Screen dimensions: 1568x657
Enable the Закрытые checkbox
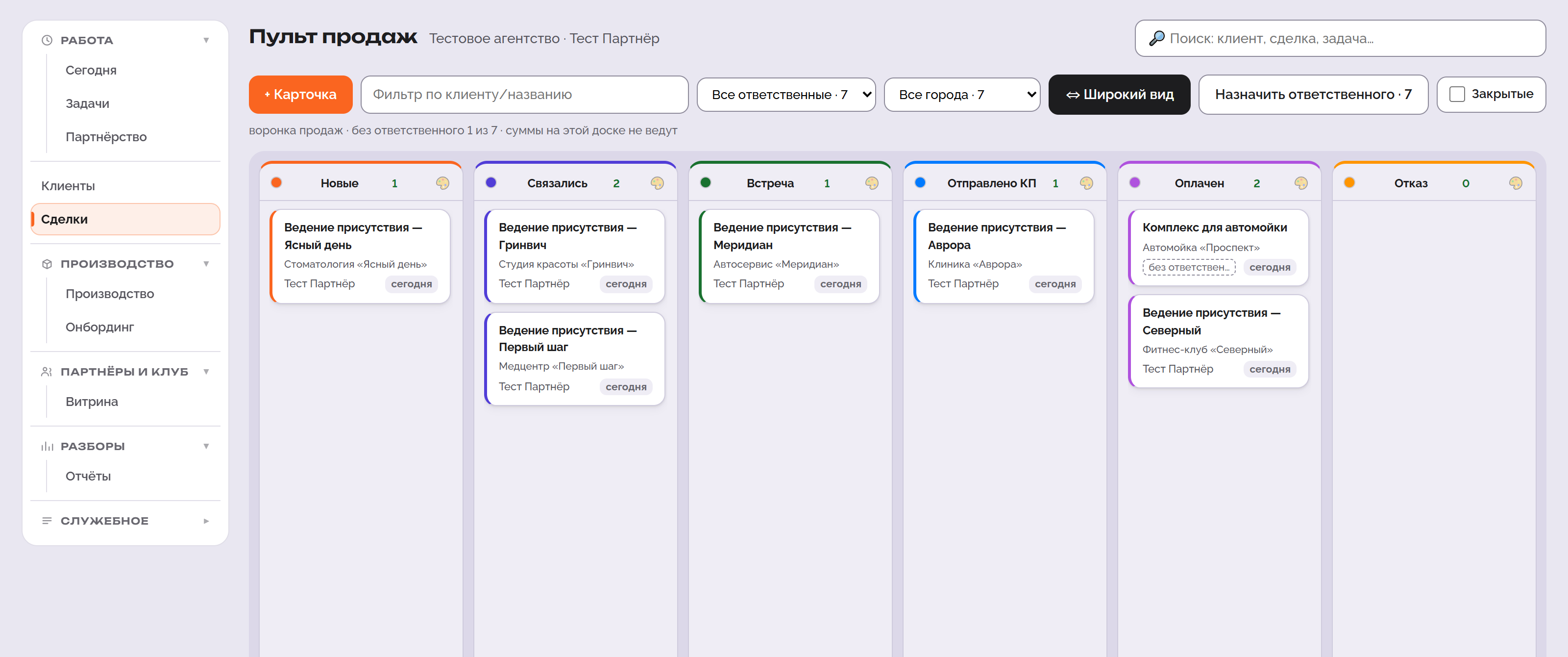click(1457, 94)
